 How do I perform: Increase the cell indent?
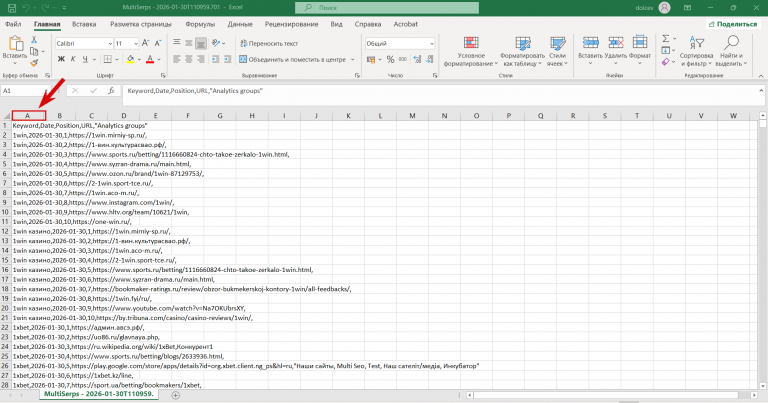(227, 59)
